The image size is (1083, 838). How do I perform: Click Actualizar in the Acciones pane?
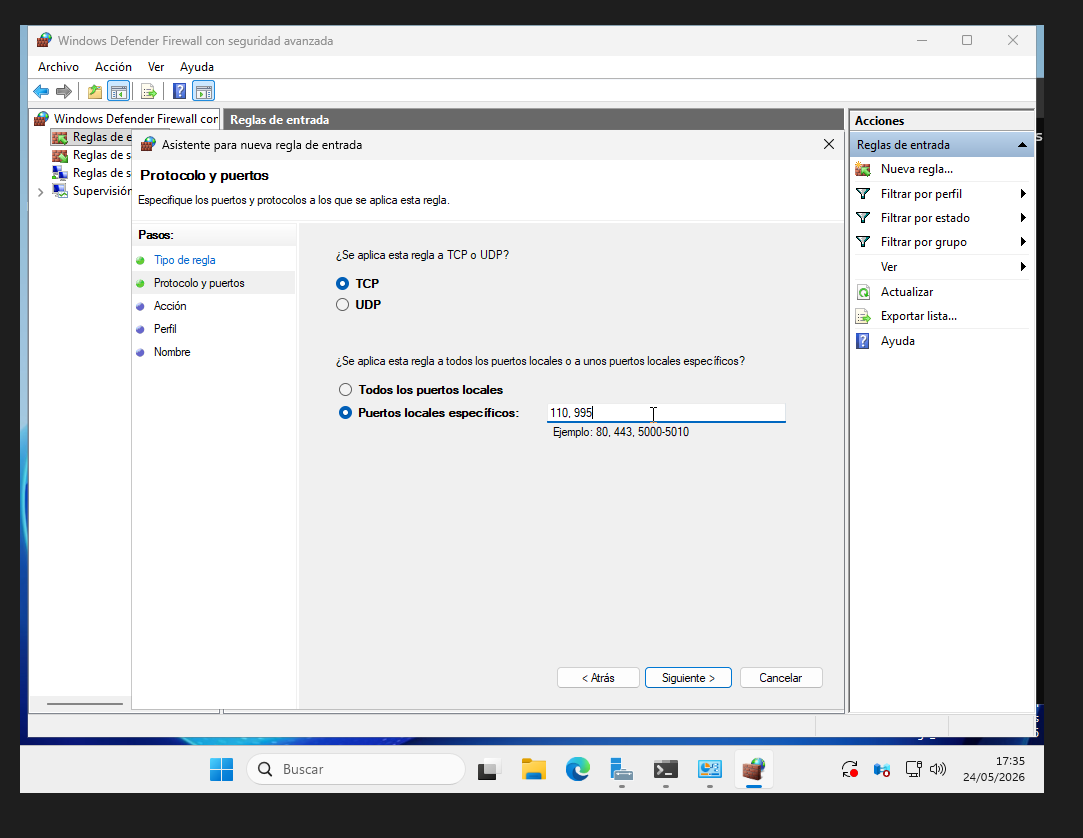(907, 292)
